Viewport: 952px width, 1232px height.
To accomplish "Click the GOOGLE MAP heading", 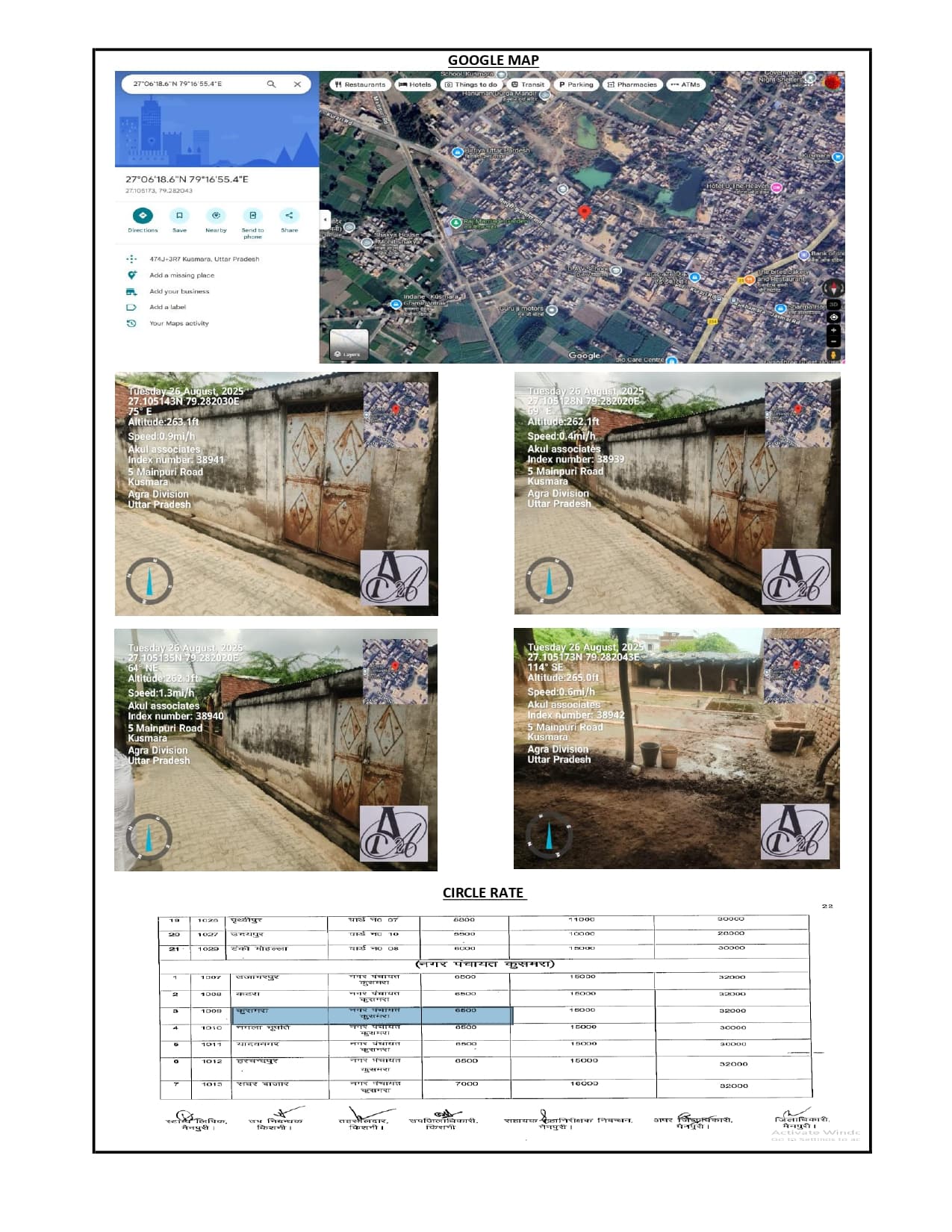I will point(493,60).
